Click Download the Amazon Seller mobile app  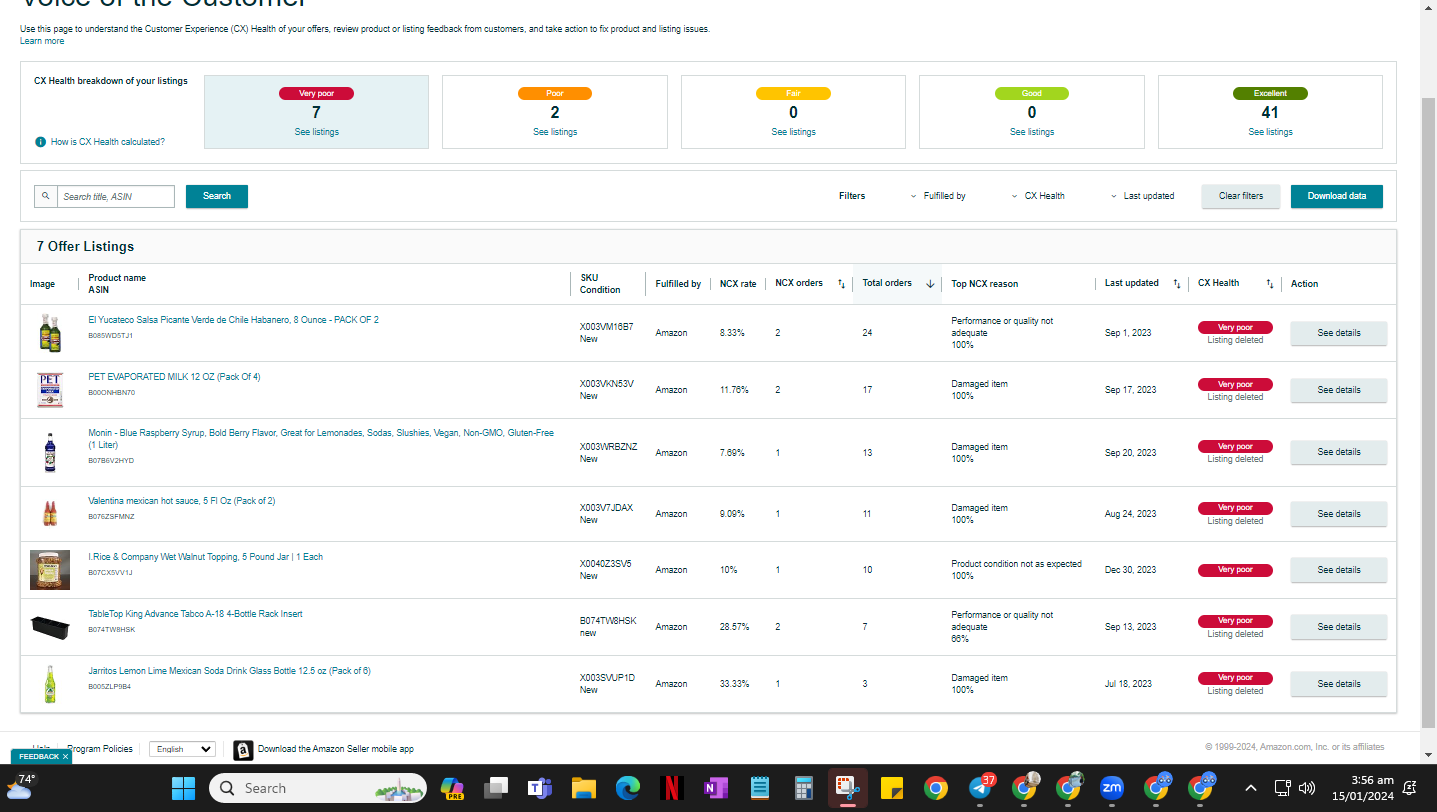[336, 749]
